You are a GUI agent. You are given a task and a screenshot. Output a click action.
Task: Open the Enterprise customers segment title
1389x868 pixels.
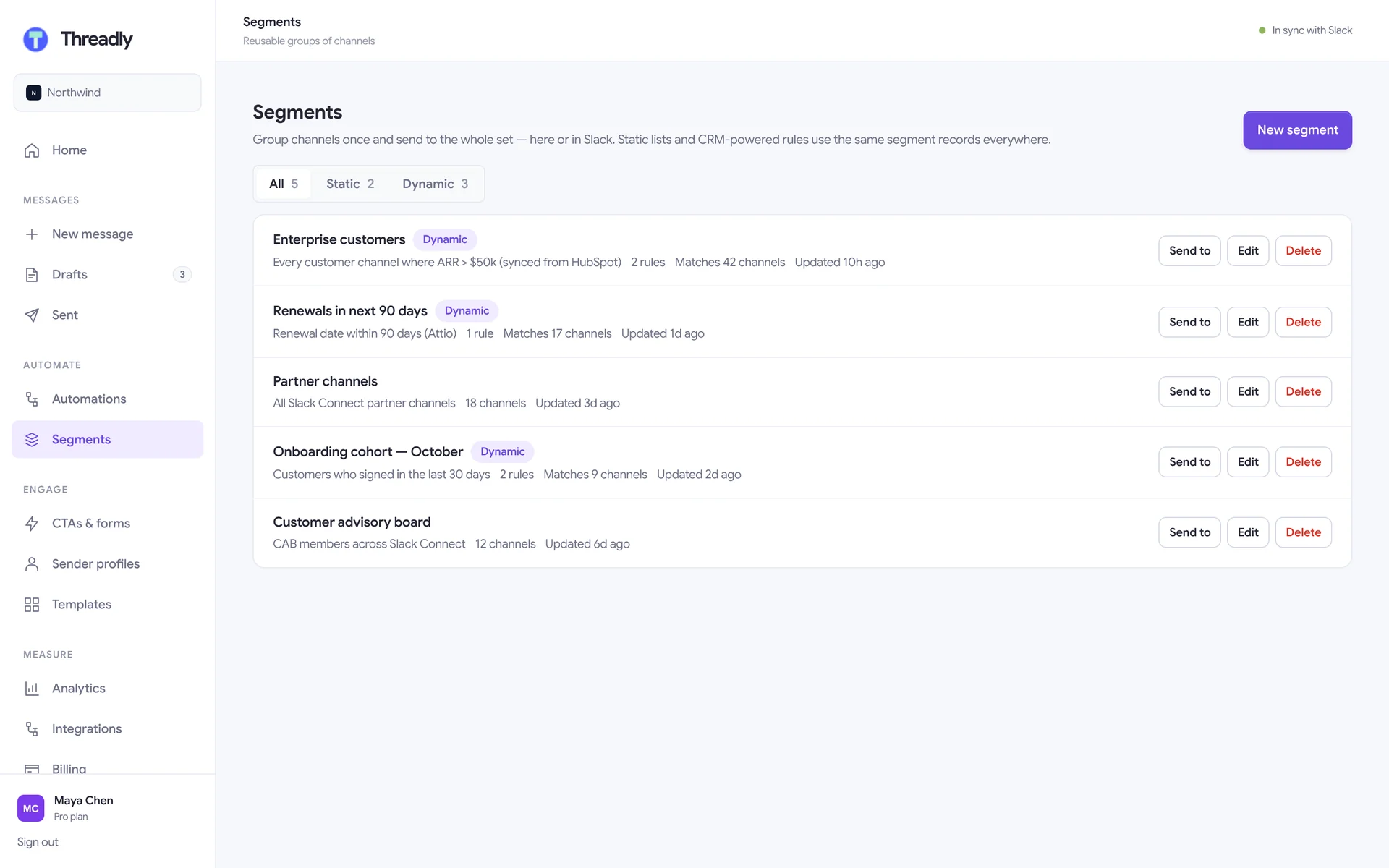[339, 239]
